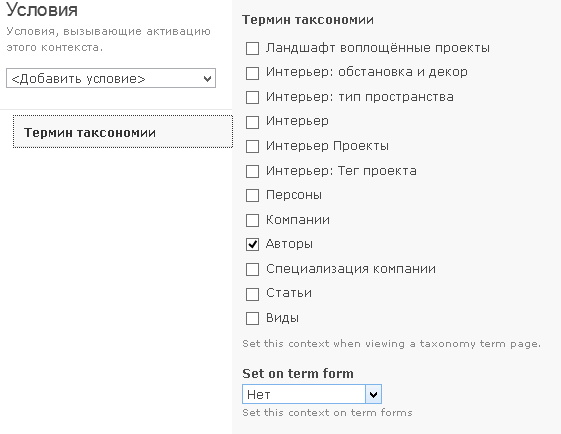The width and height of the screenshot is (561, 434).
Task: Check the Ландшафт воплощённые проекты checkbox
Action: [252, 48]
